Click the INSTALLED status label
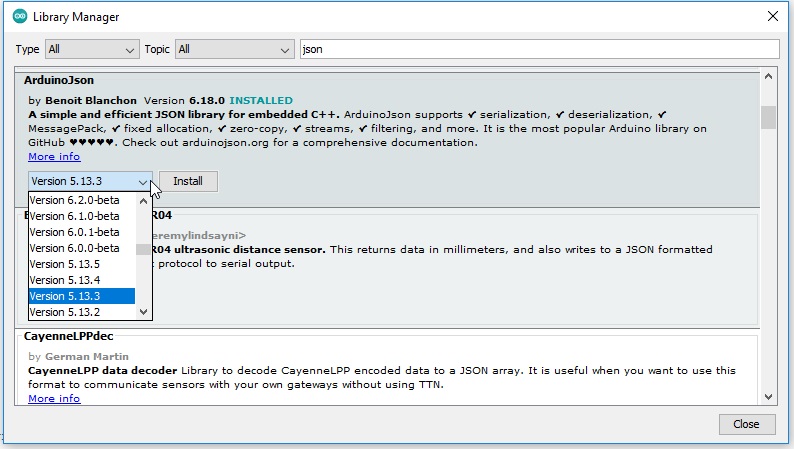The image size is (794, 449). pyautogui.click(x=261, y=100)
